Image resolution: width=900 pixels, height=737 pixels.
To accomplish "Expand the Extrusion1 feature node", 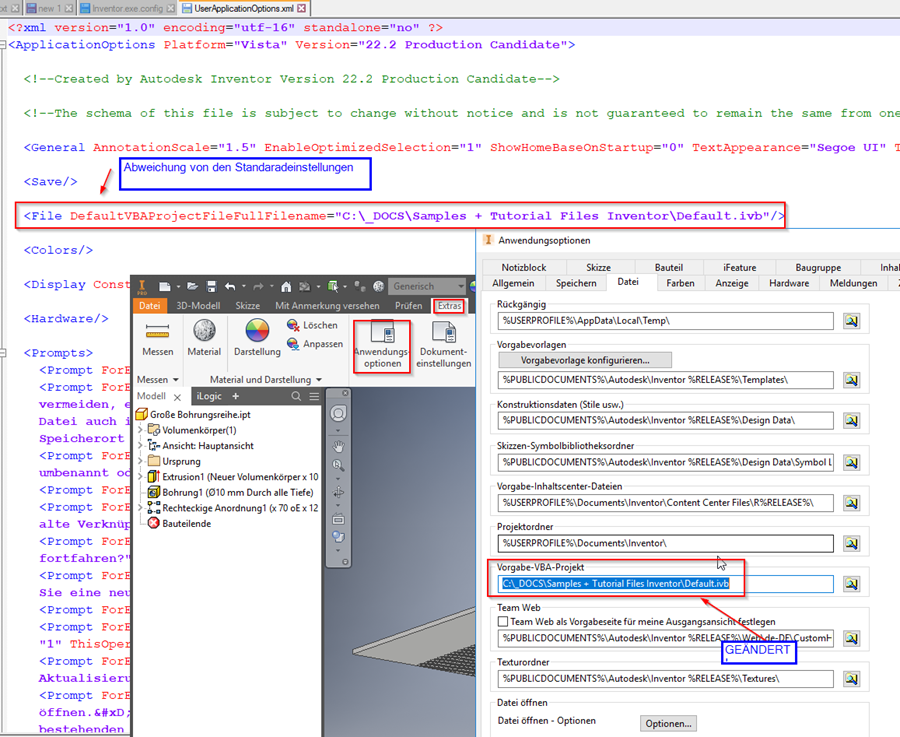I will coord(140,476).
